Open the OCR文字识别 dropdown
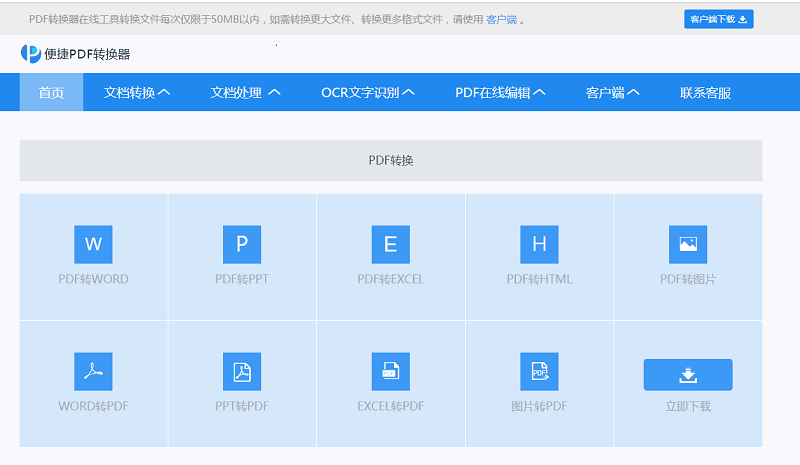The height and width of the screenshot is (465, 800). [367, 92]
